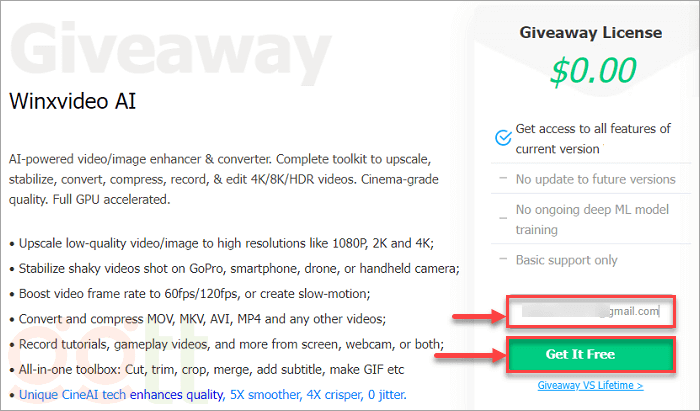
Task: Open the Unique CineAI tech link
Action: 73,395
